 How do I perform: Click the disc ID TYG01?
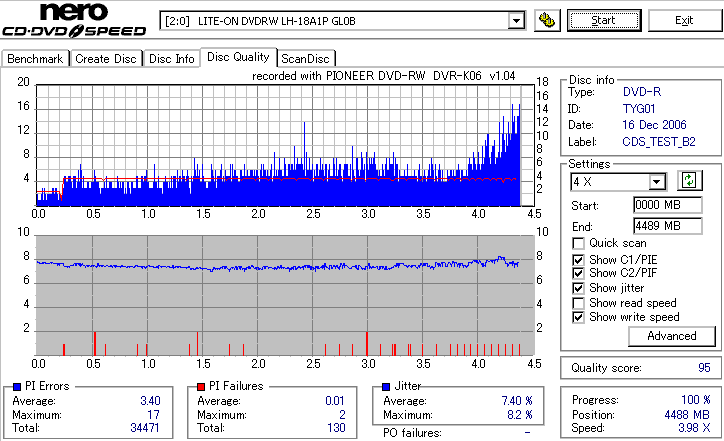pyautogui.click(x=639, y=109)
